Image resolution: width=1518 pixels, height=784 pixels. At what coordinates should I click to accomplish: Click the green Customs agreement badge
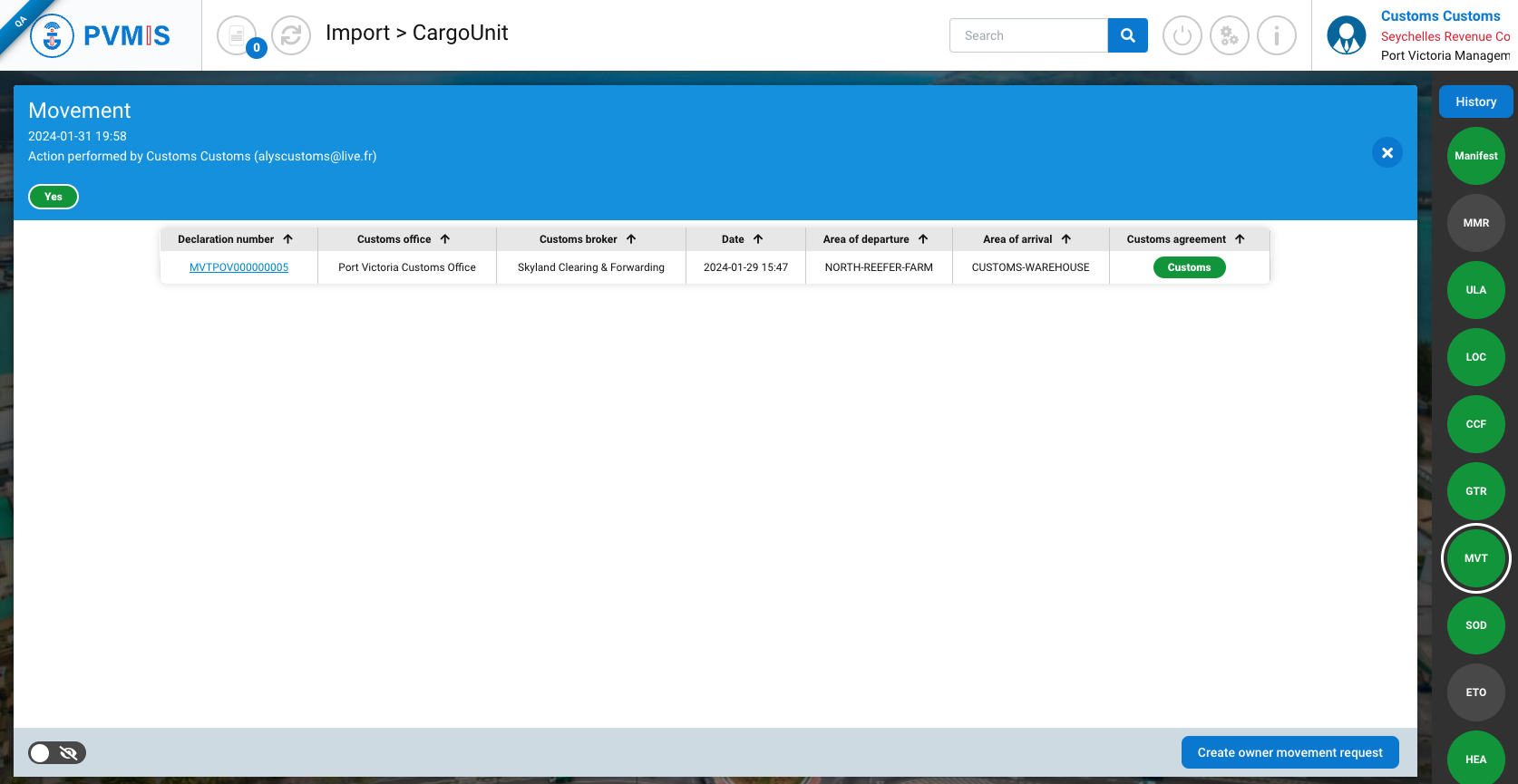[1189, 267]
